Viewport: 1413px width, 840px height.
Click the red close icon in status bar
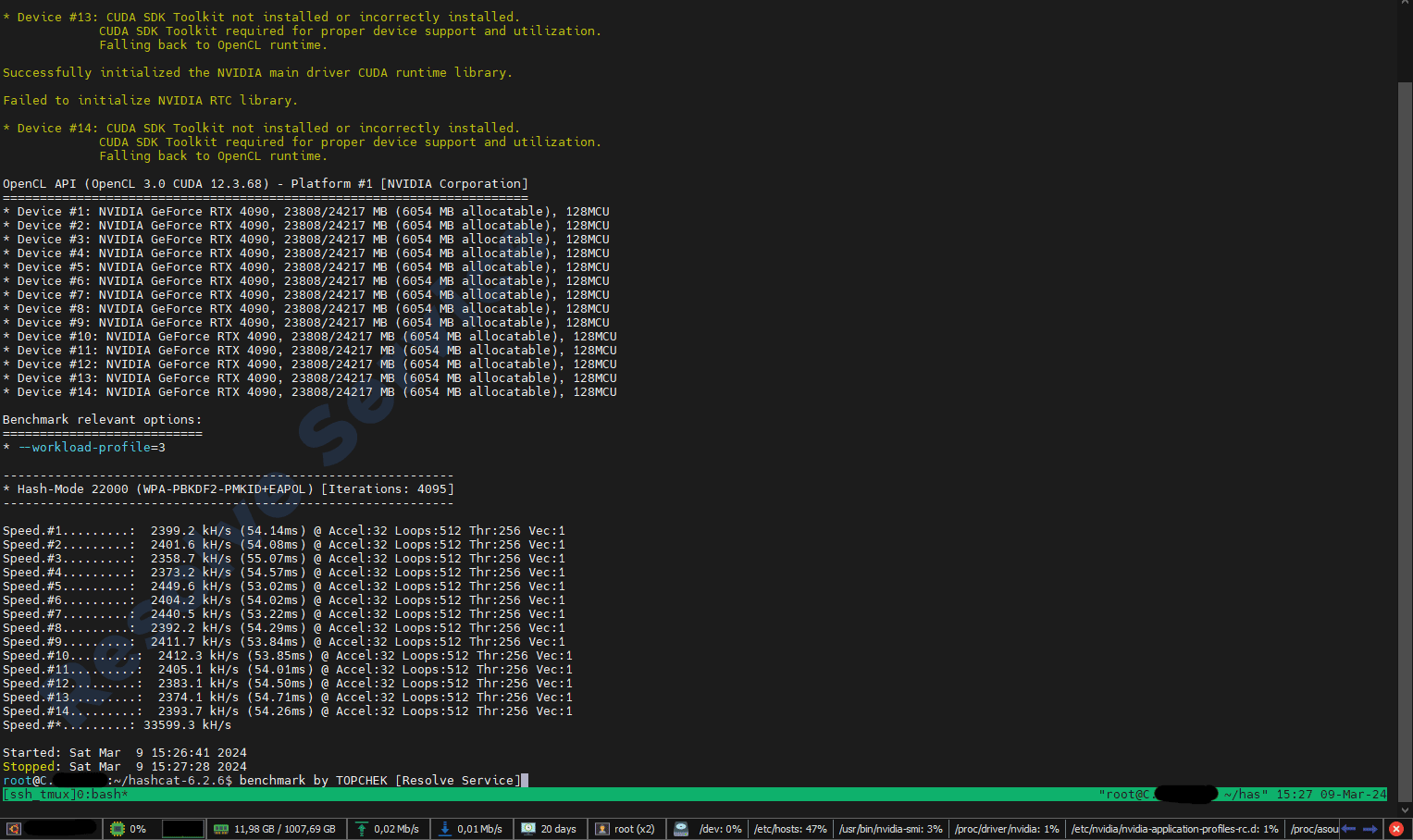click(x=1396, y=829)
